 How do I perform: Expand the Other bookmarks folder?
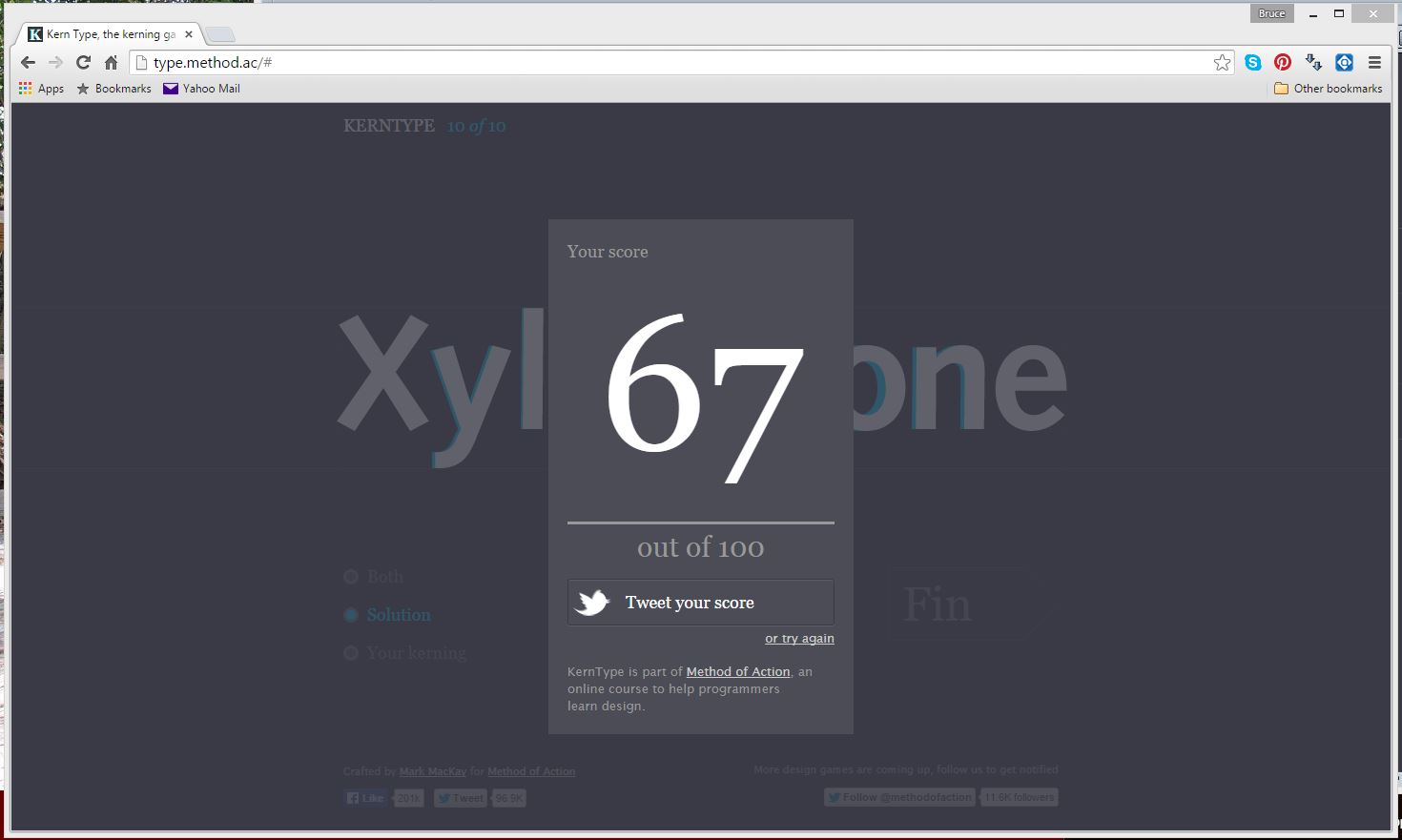(x=1328, y=89)
